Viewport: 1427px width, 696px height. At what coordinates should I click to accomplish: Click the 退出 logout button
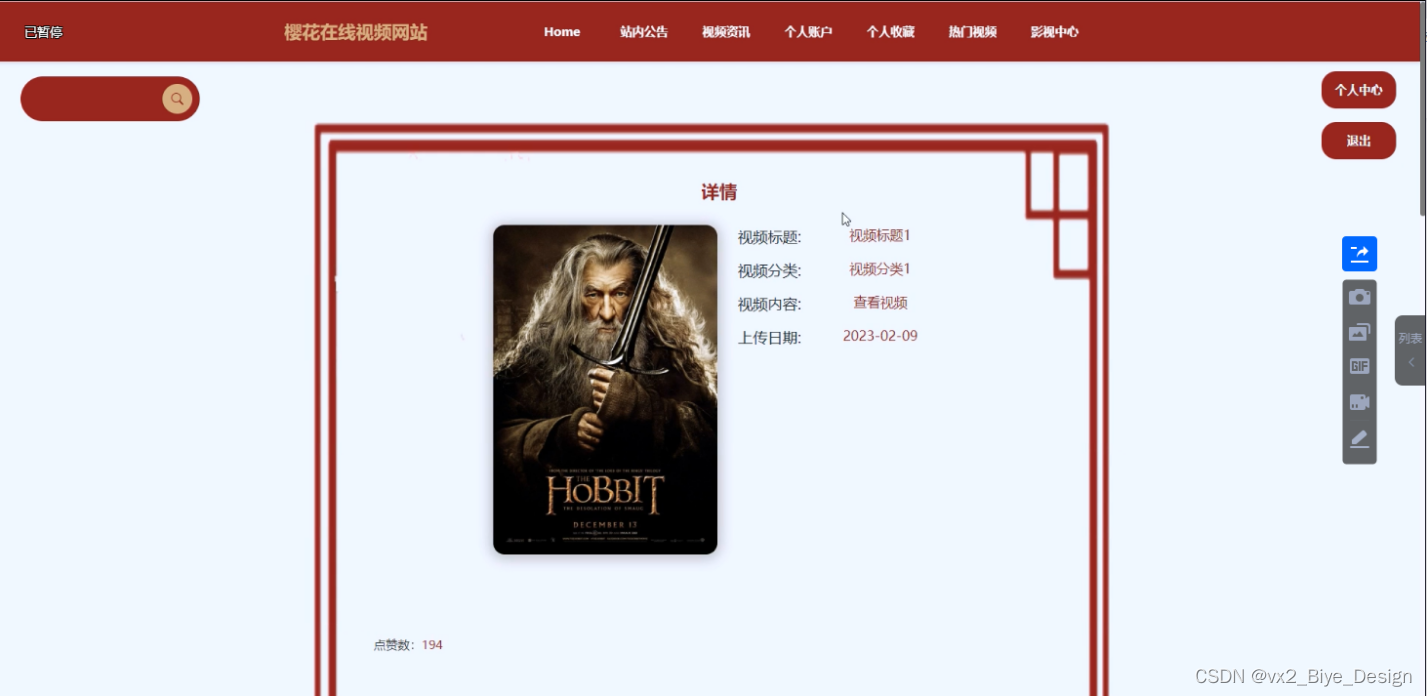point(1358,141)
